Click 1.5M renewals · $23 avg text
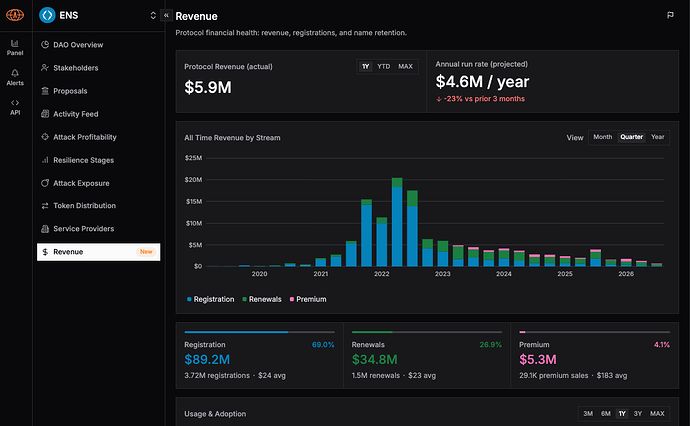This screenshot has width=690, height=426. click(394, 375)
